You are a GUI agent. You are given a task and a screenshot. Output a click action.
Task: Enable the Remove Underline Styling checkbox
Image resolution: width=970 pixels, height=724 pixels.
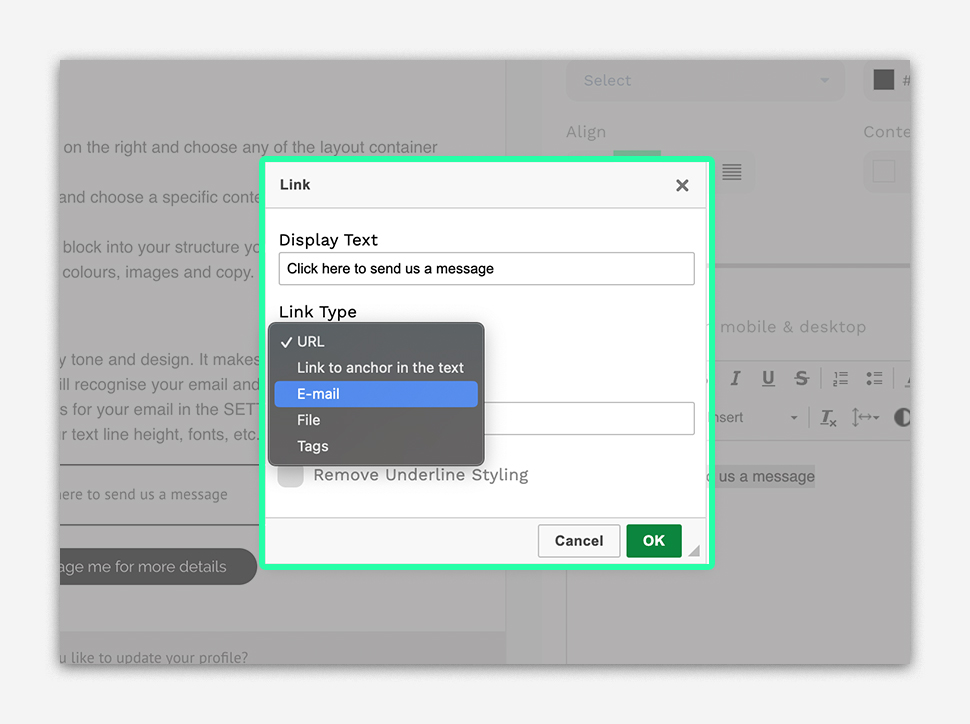point(290,475)
